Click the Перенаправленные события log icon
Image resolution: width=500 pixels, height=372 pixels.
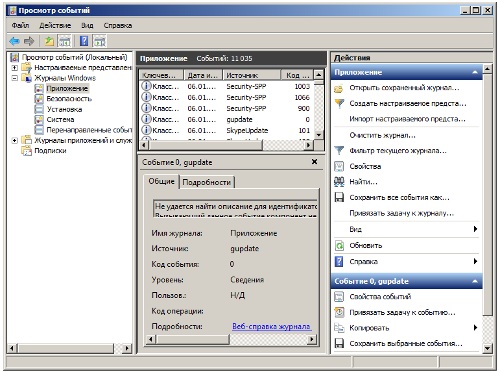pos(39,130)
